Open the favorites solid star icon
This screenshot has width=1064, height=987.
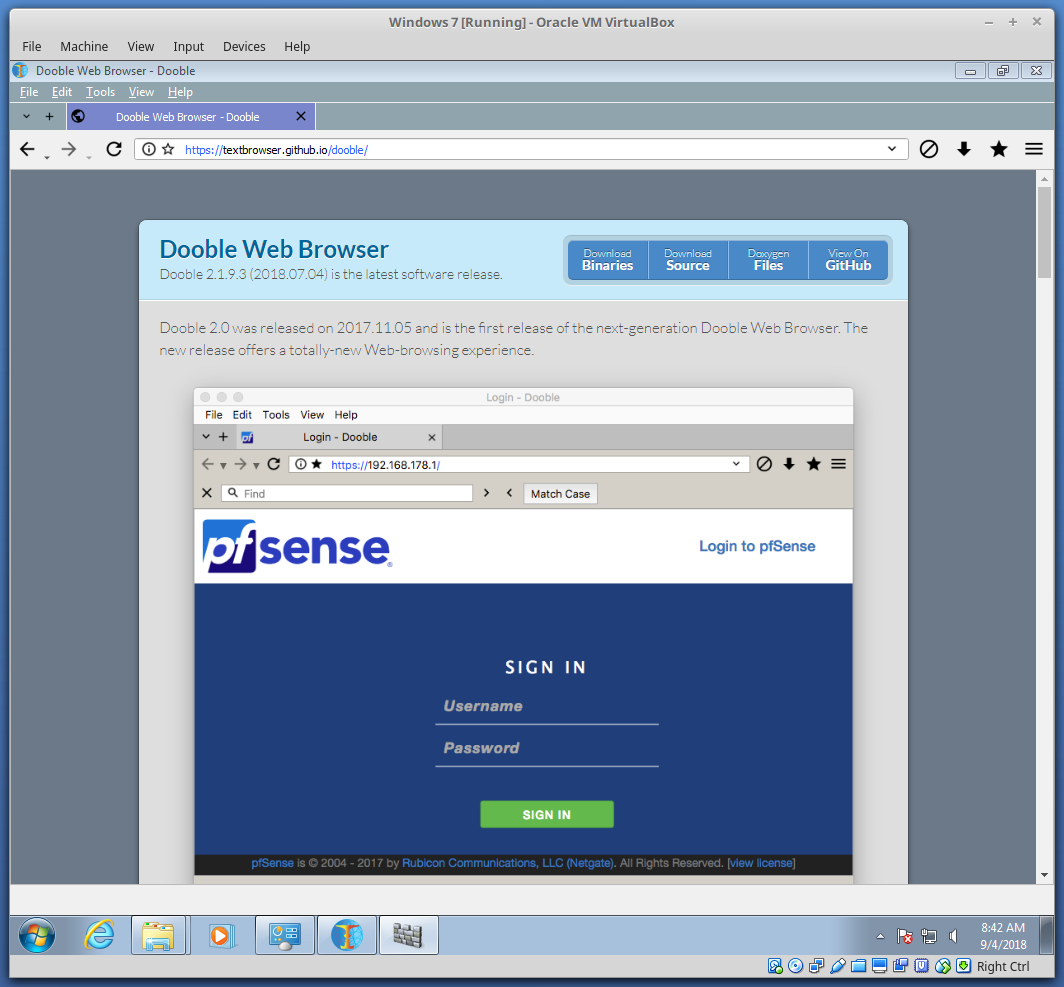(x=998, y=149)
